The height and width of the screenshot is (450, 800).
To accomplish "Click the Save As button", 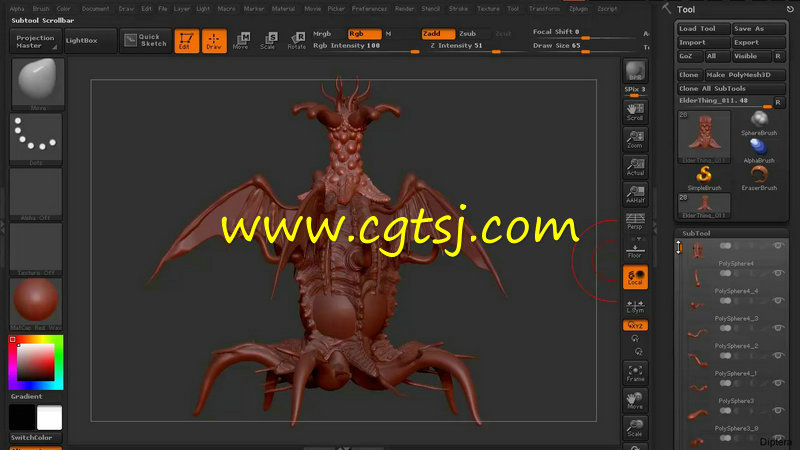I will [x=759, y=29].
